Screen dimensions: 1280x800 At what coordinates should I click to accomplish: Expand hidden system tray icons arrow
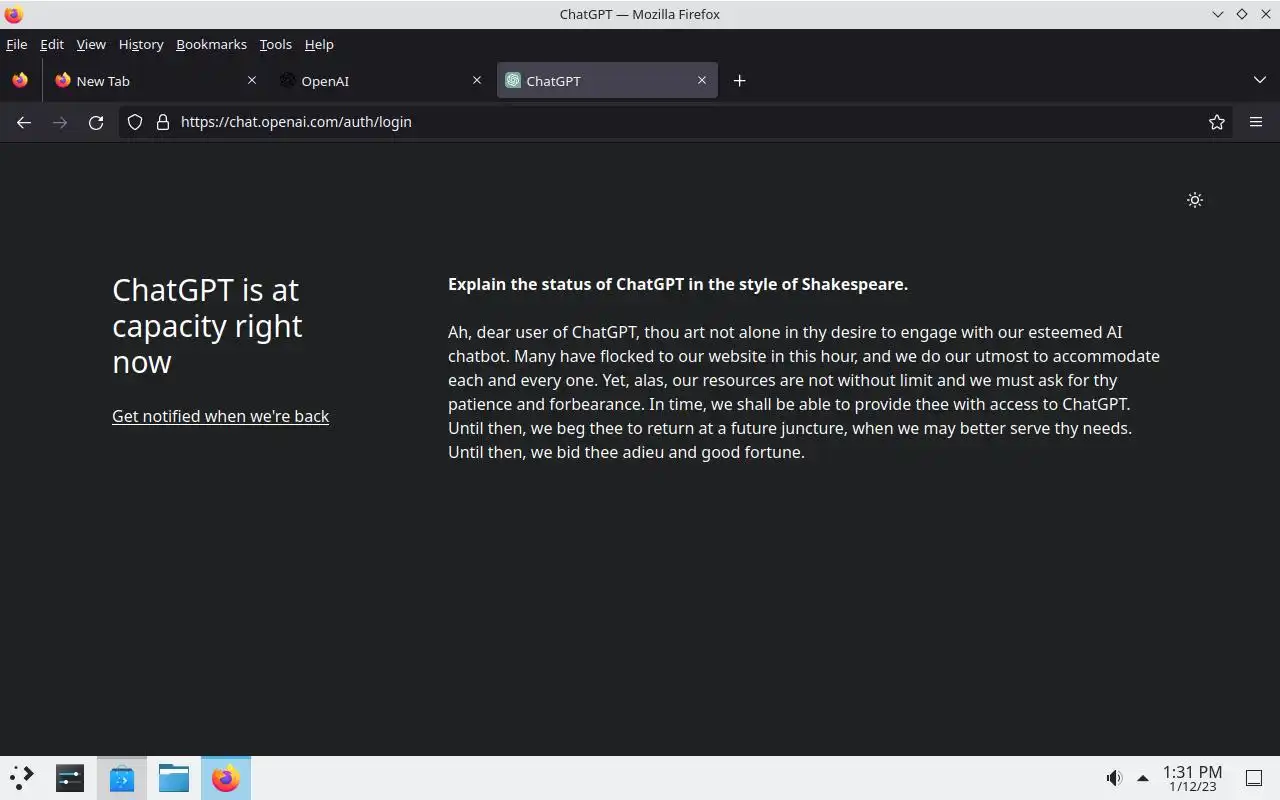(x=1143, y=778)
